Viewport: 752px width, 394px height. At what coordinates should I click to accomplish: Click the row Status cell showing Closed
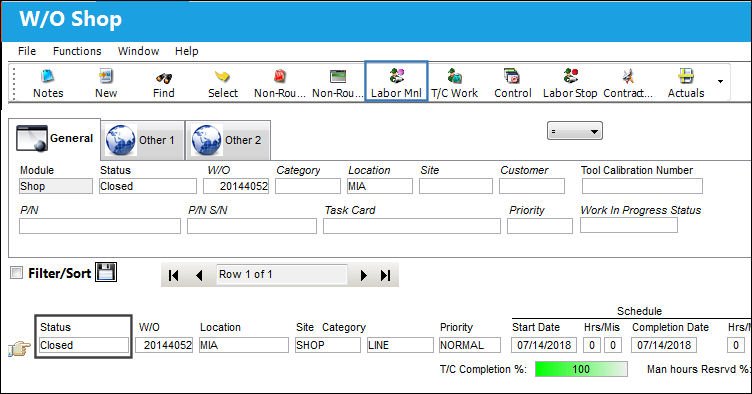pyautogui.click(x=84, y=345)
